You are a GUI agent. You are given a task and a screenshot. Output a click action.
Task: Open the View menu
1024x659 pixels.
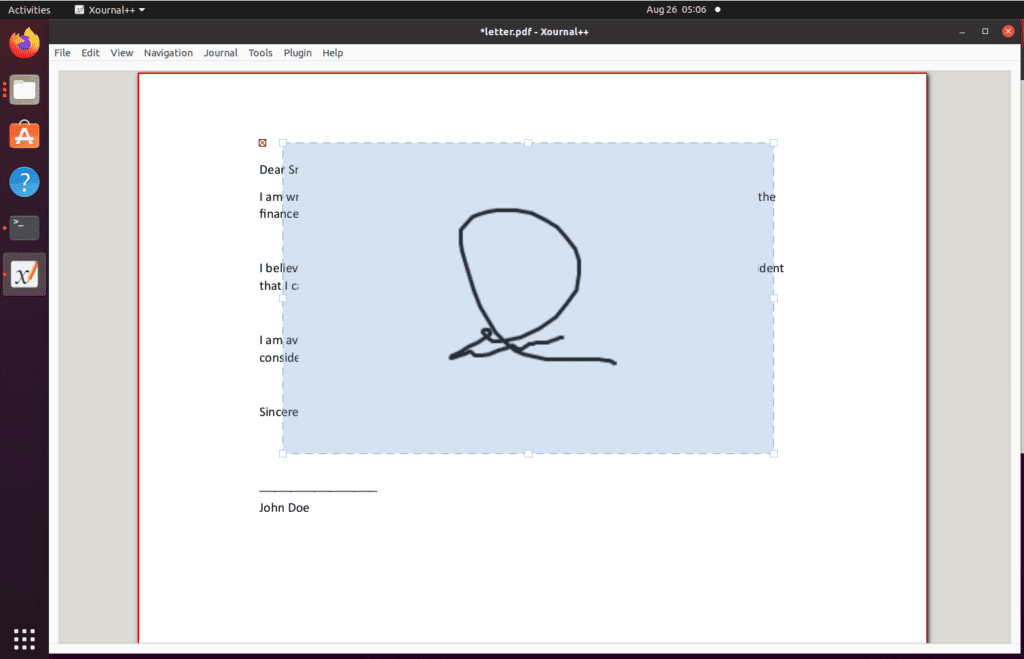[121, 53]
